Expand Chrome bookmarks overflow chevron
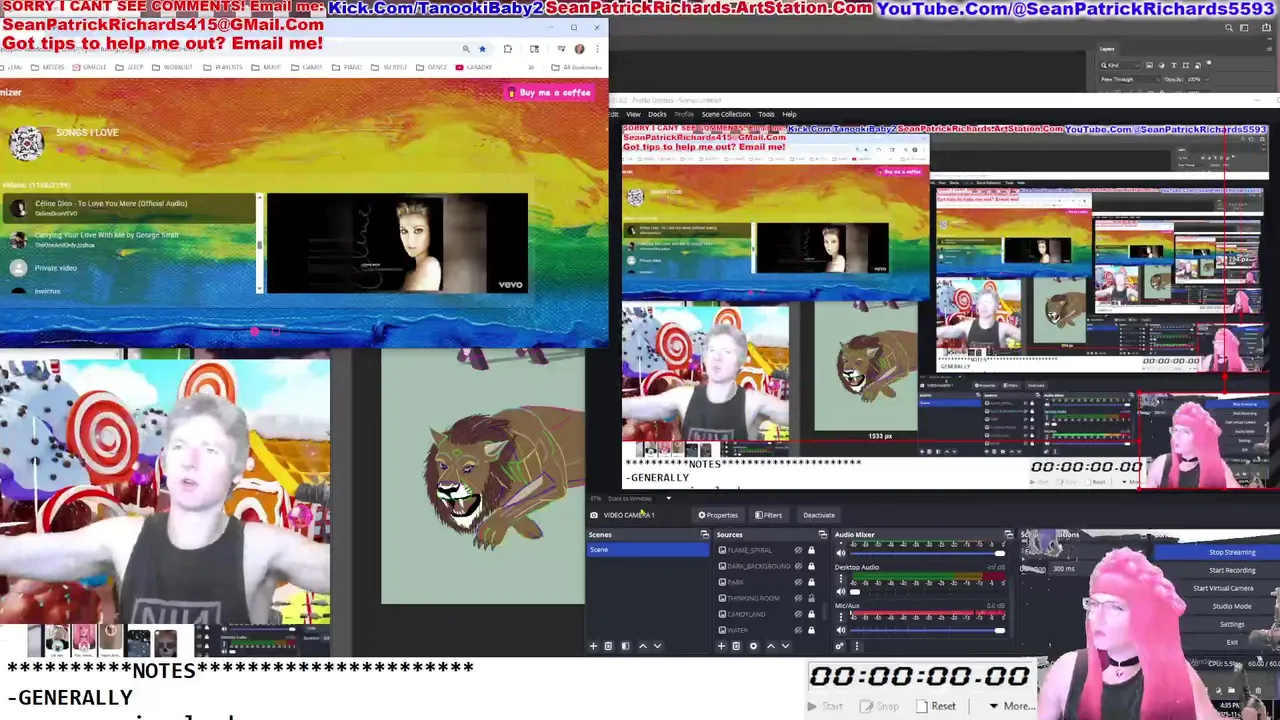 [x=531, y=67]
